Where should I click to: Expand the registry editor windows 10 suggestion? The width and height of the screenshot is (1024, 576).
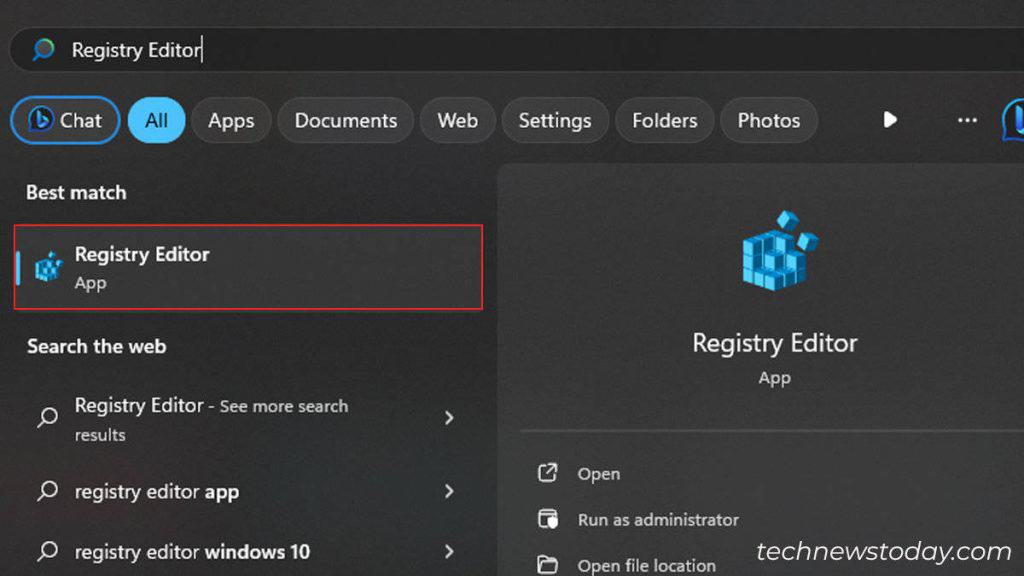[x=450, y=551]
